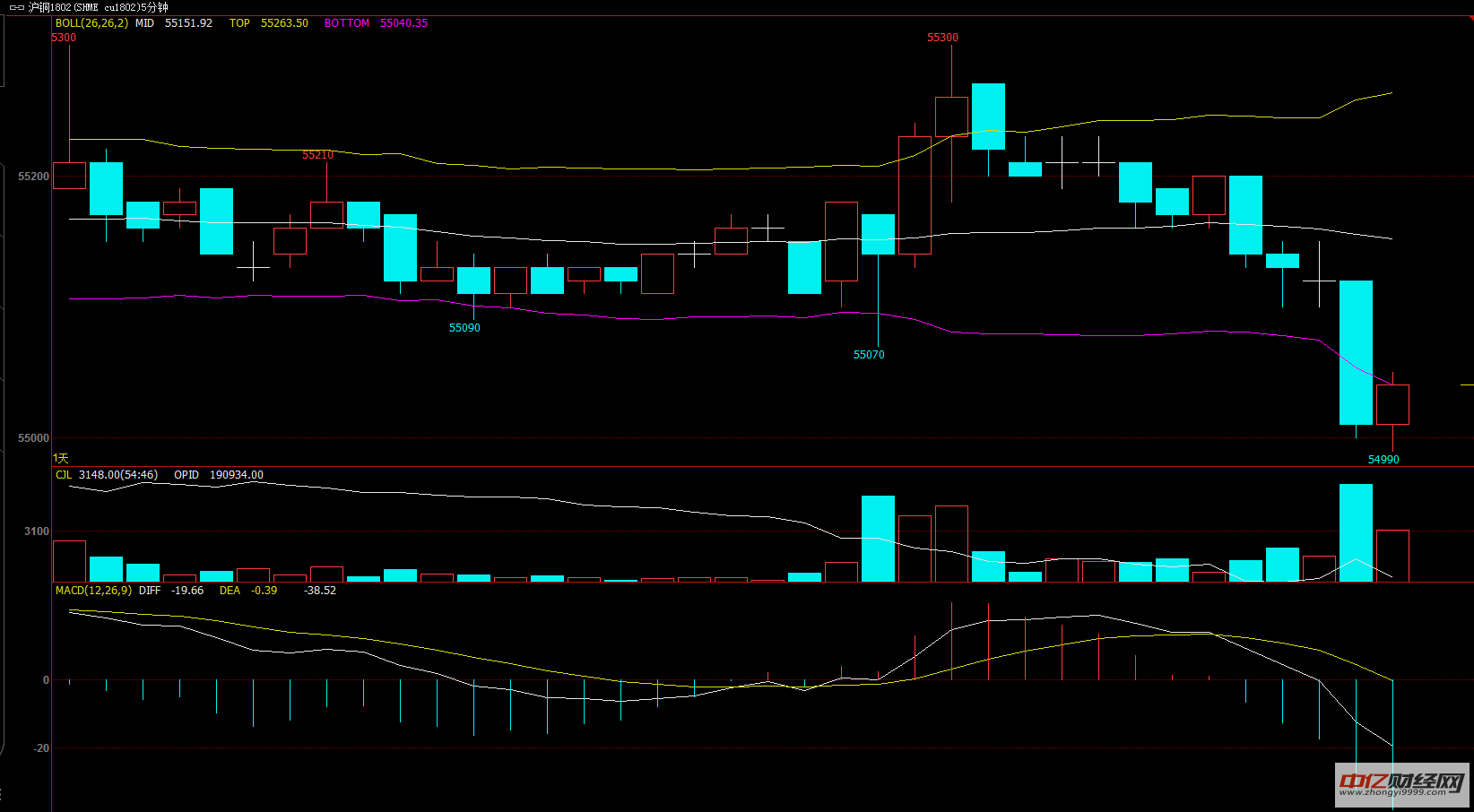This screenshot has height=812, width=1474.
Task: Click the 55000 price axis label
Action: click(x=33, y=438)
